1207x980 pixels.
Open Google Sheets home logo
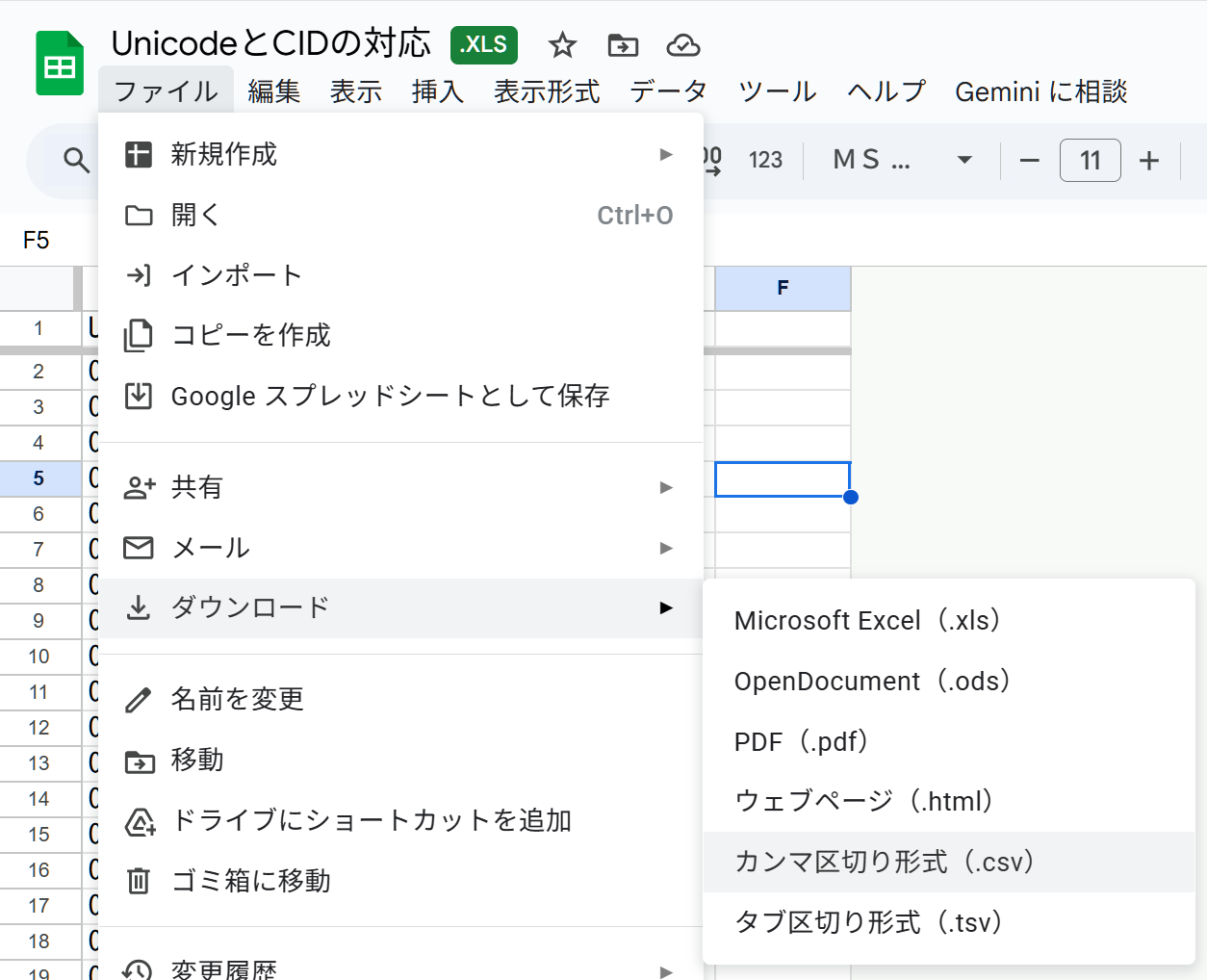click(60, 64)
